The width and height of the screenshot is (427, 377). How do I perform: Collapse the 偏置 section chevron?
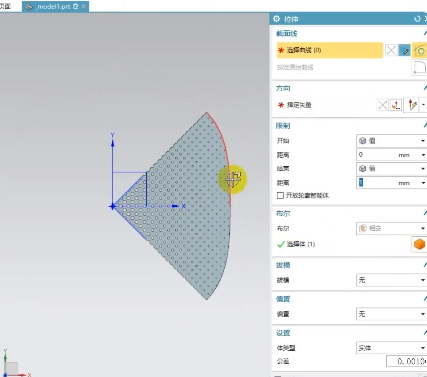tap(425, 299)
